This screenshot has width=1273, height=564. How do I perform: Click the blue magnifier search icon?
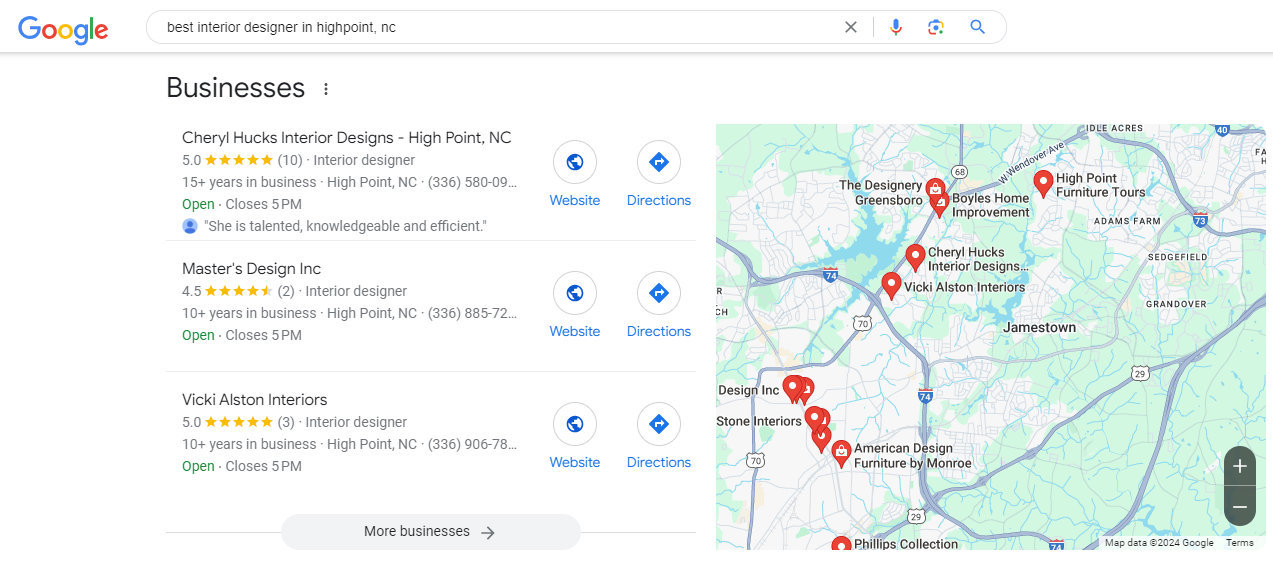(x=978, y=27)
